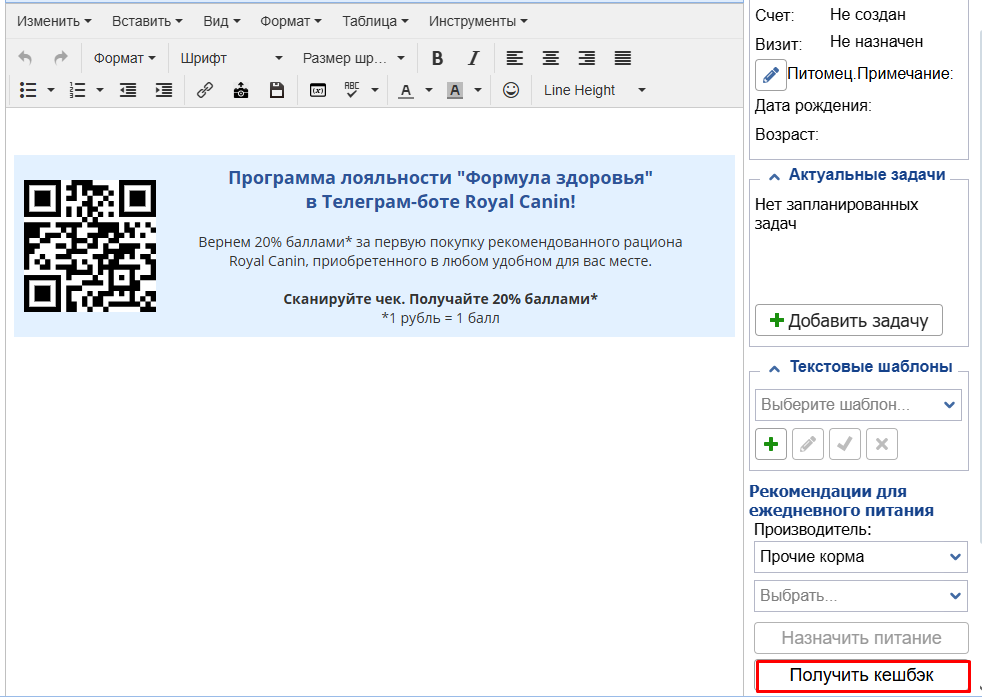Open the Таблица menu
Viewport: 982px width, 697px height.
click(375, 21)
